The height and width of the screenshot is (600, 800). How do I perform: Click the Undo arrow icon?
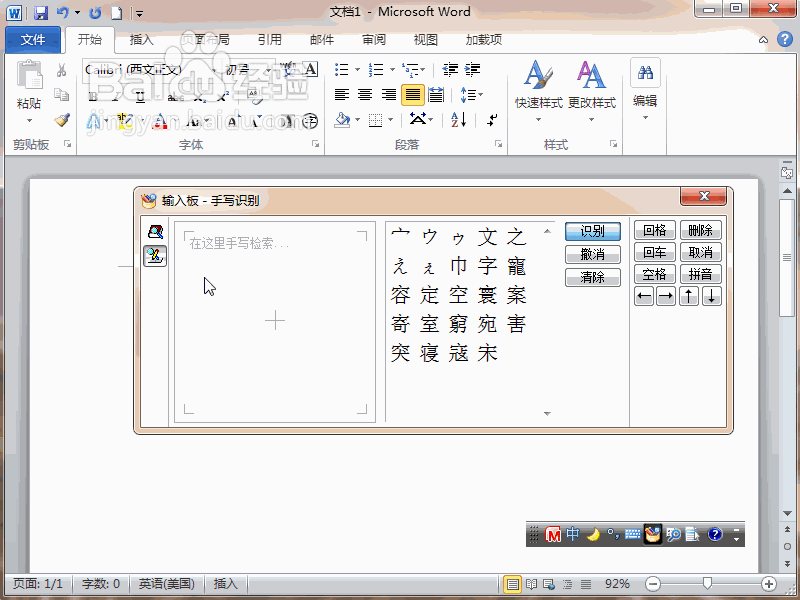[62, 12]
